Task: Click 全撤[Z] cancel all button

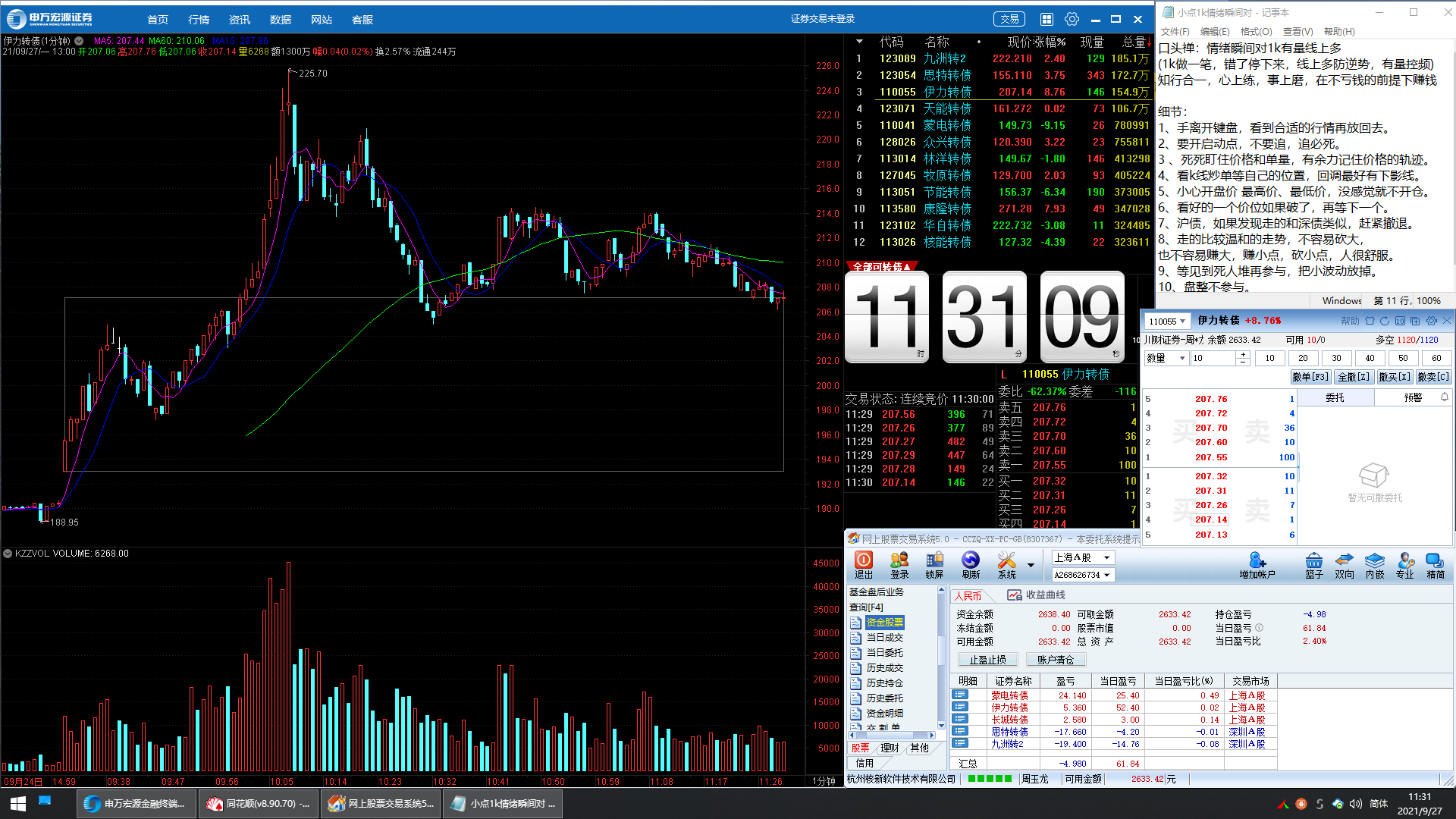Action: click(x=1354, y=377)
